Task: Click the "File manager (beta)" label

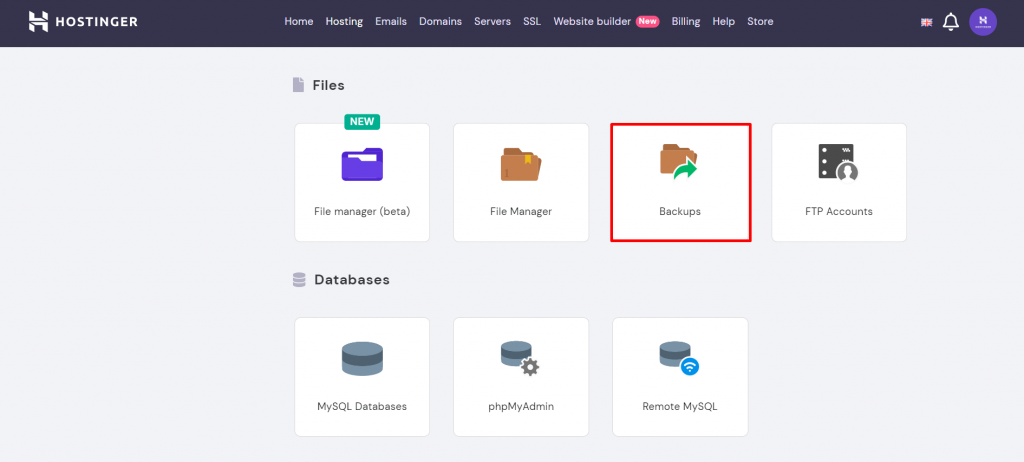Action: coord(362,212)
